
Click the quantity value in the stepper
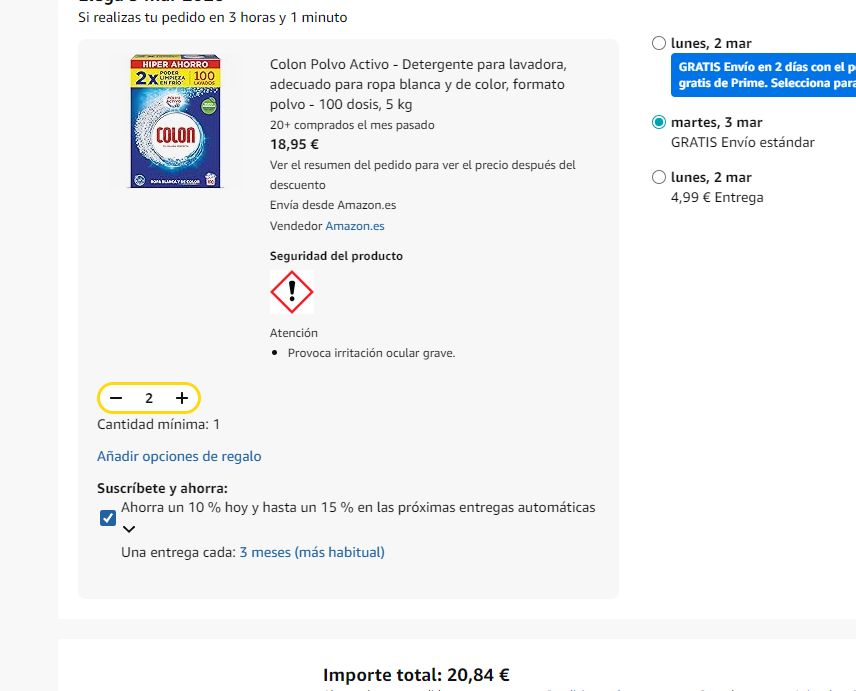[x=148, y=397]
